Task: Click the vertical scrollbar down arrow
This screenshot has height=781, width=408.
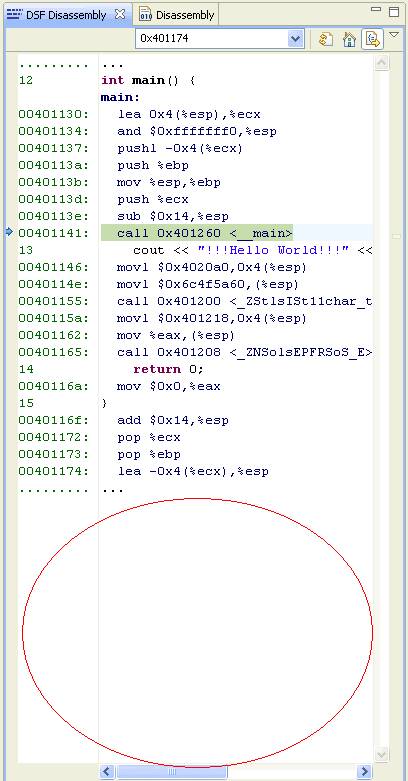Action: (382, 754)
